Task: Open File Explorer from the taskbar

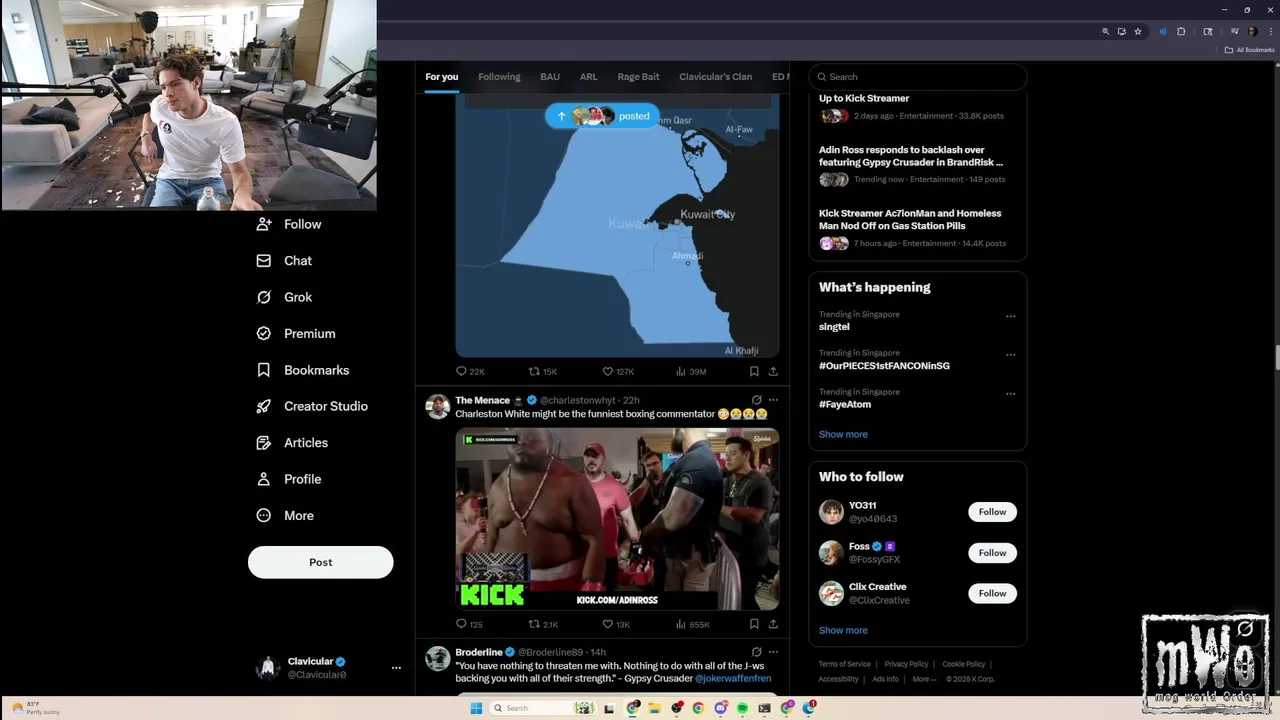Action: 654,708
